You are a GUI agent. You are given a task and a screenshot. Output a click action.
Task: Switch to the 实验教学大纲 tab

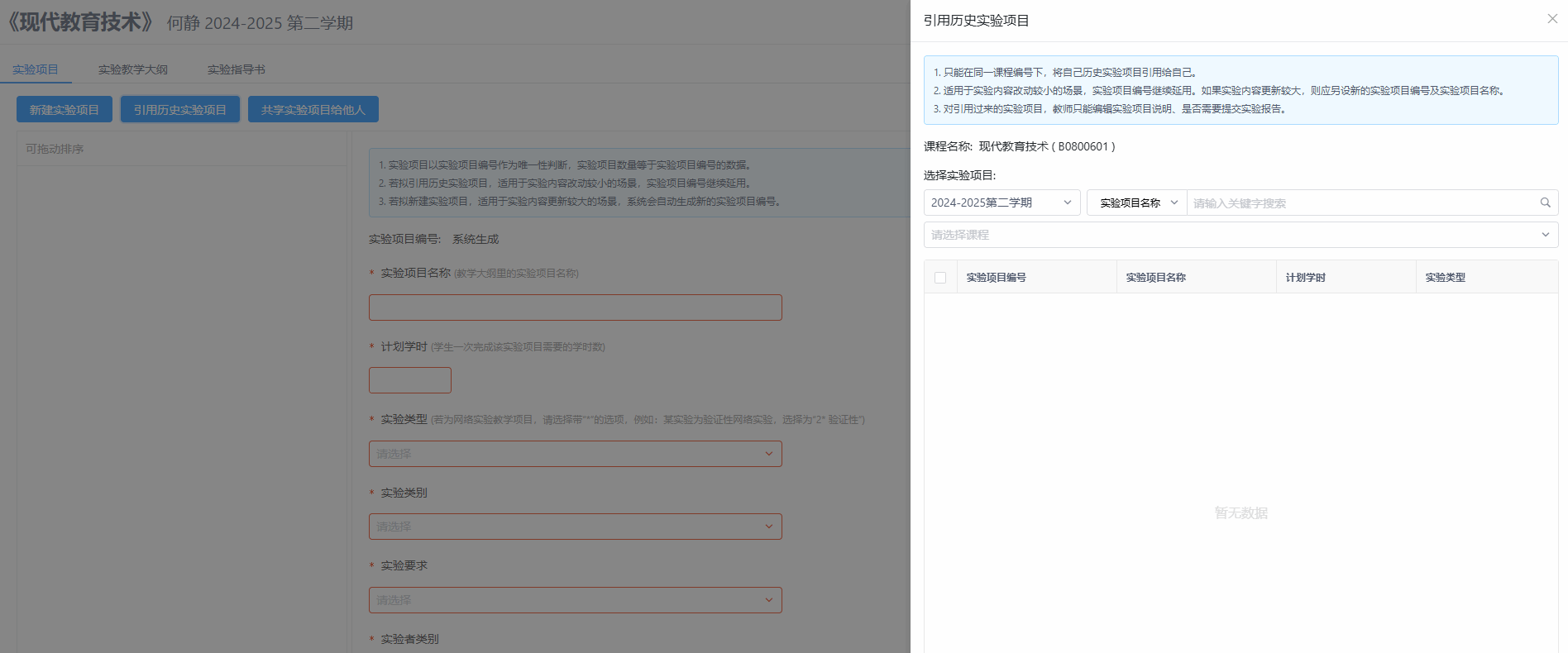click(x=133, y=69)
